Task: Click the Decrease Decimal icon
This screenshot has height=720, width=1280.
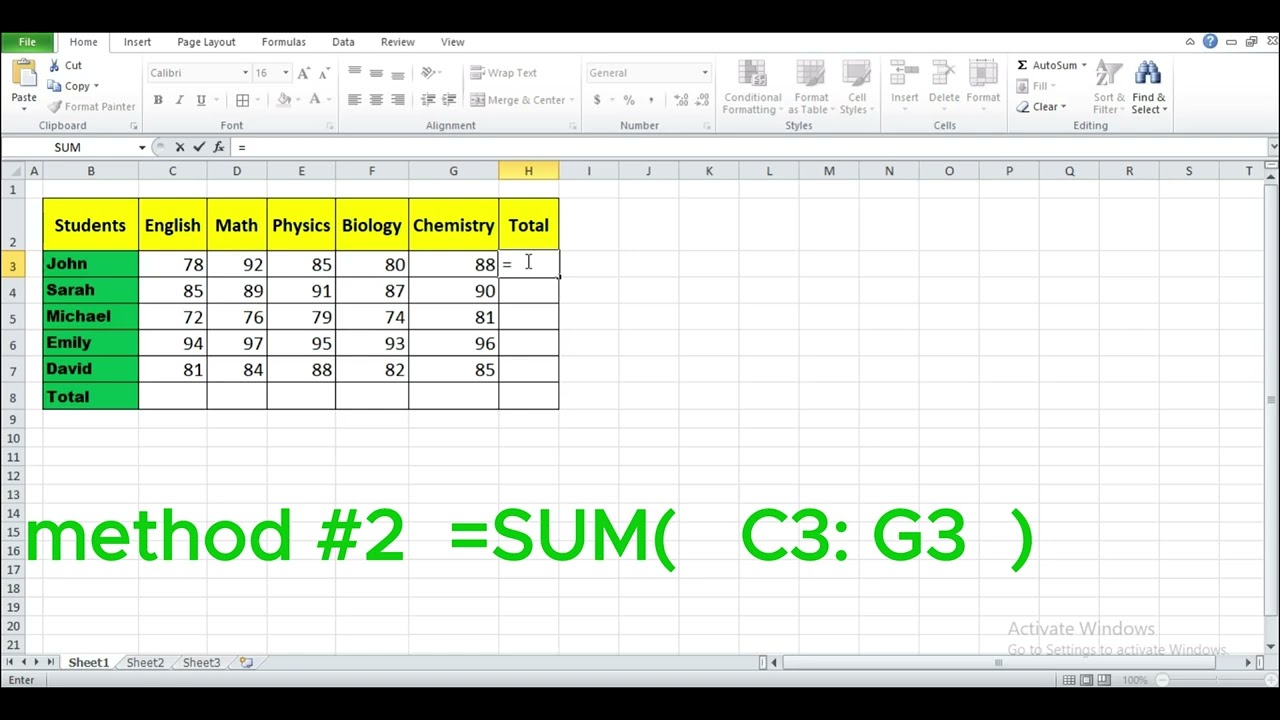Action: click(x=703, y=100)
